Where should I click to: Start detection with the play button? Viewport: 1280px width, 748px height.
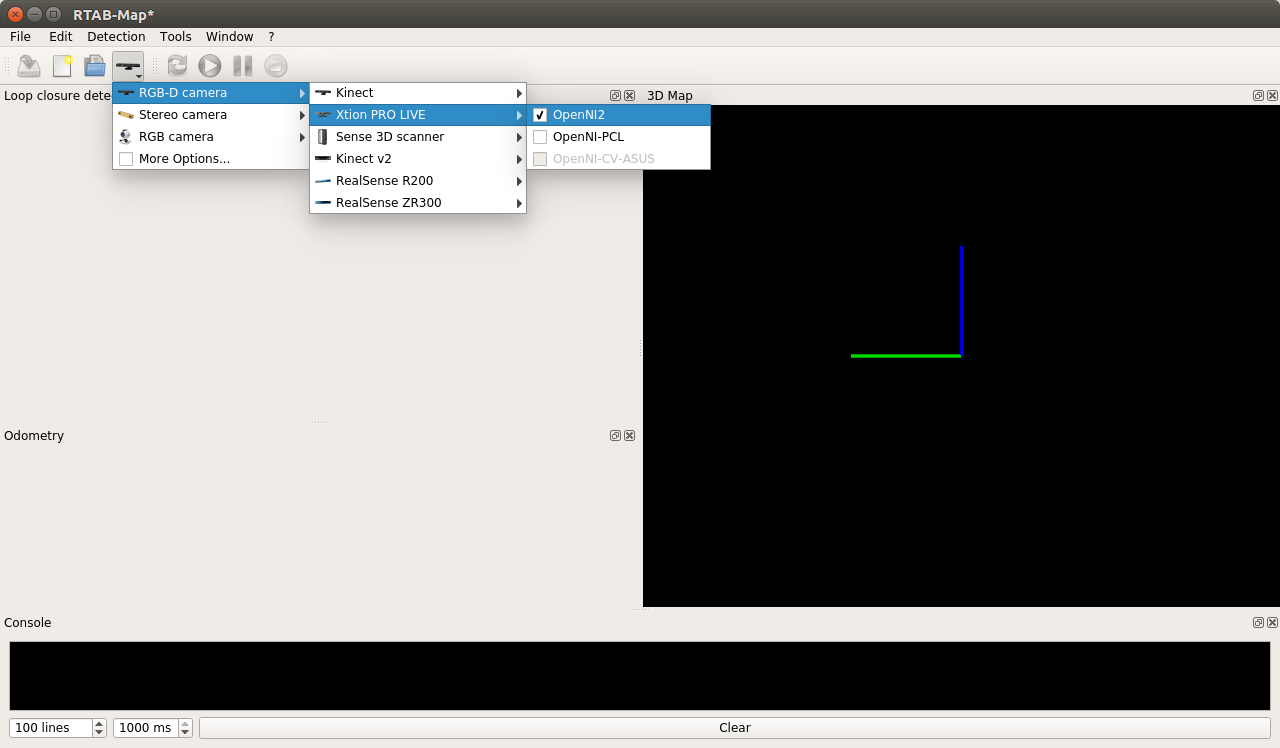point(210,66)
